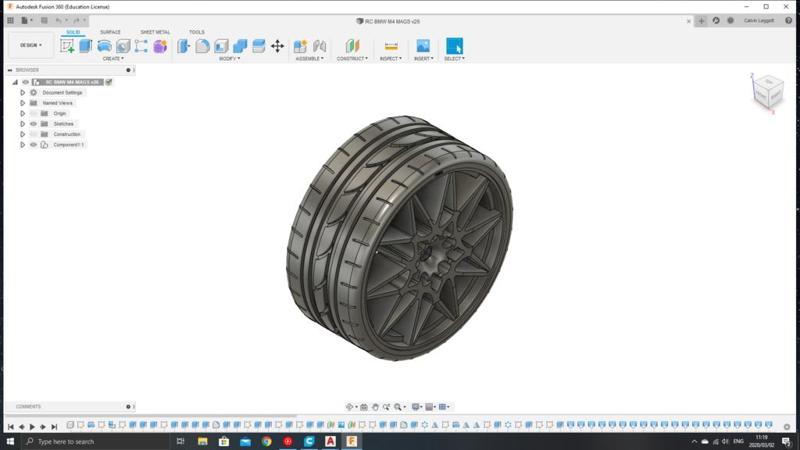Open the Design workspace dropdown
Viewport: 800px width, 450px height.
31,45
